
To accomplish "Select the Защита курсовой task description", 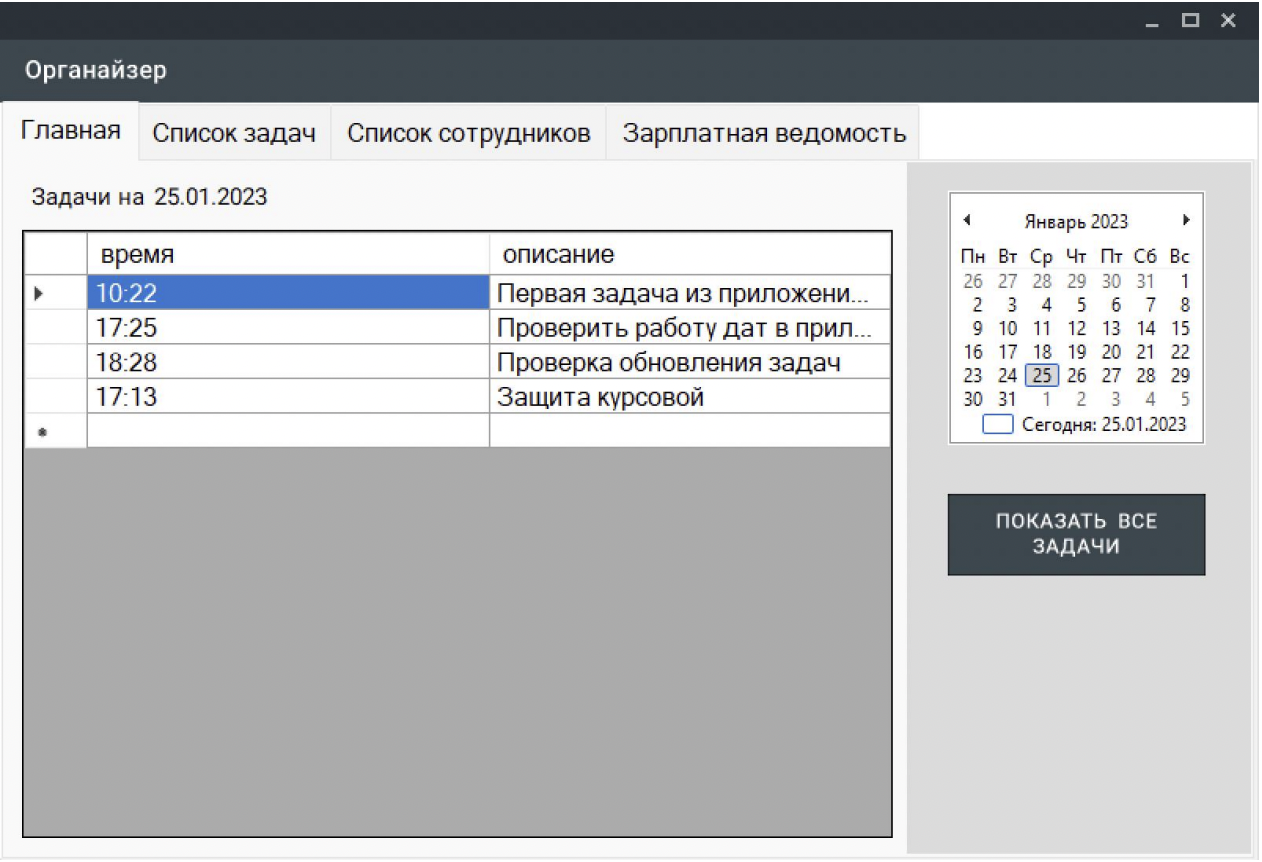I will [x=600, y=394].
